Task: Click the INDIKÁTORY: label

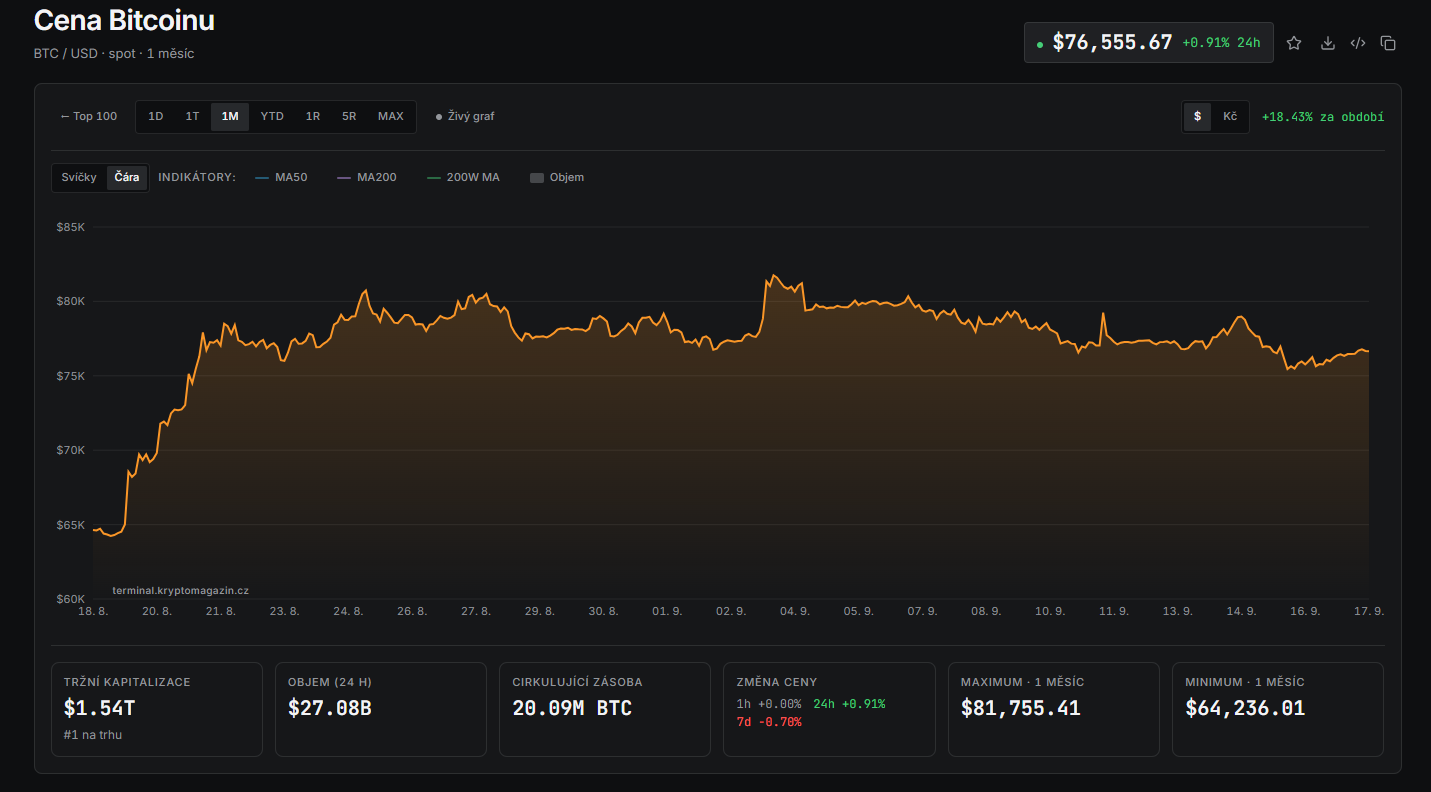Action: (x=197, y=177)
